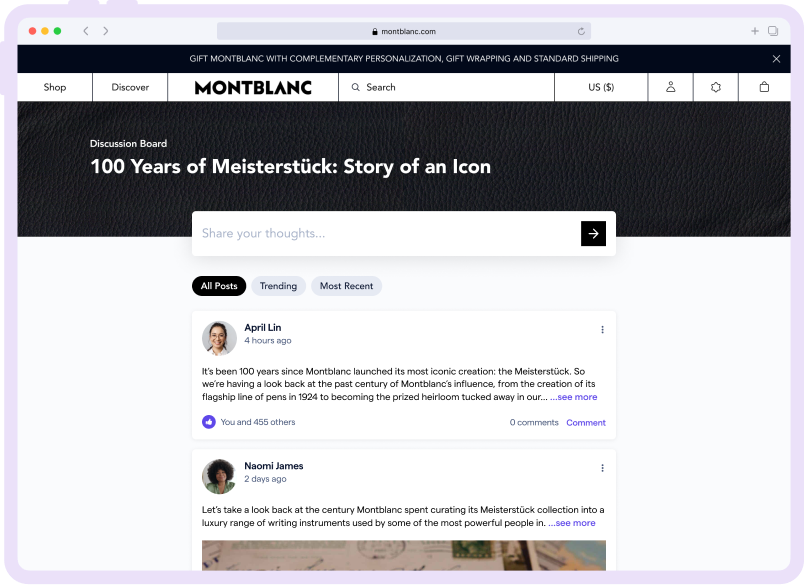View 0 comments on April Lin's post

534,422
